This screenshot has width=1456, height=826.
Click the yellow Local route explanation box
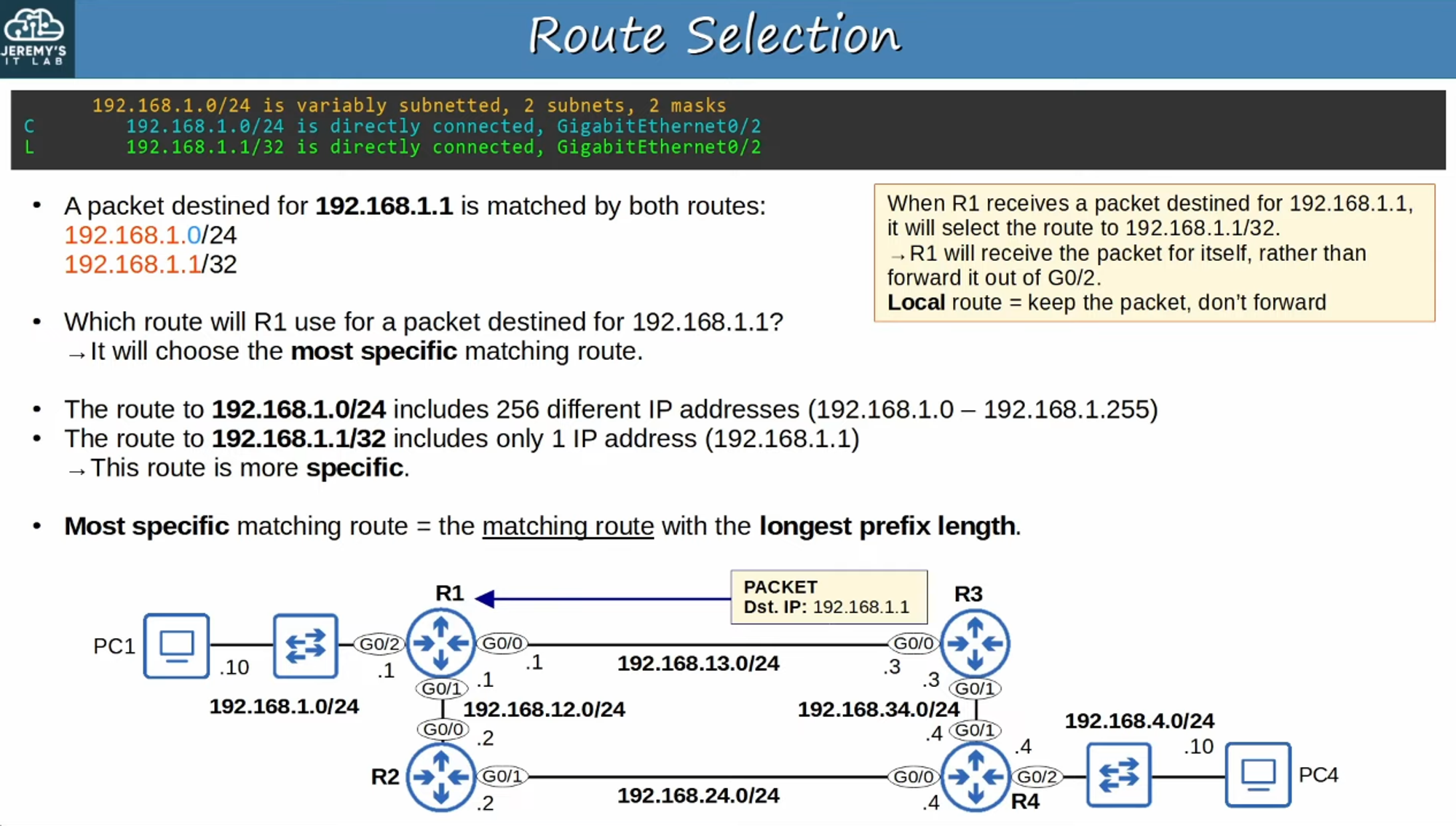pos(1158,253)
